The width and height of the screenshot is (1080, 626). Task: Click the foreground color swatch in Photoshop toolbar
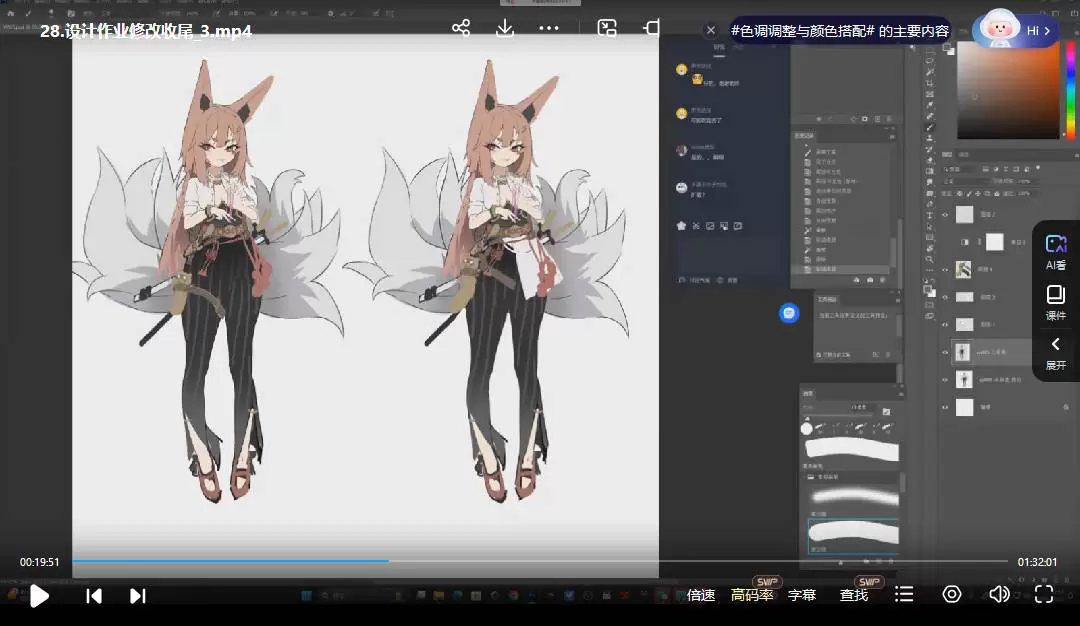[928, 289]
